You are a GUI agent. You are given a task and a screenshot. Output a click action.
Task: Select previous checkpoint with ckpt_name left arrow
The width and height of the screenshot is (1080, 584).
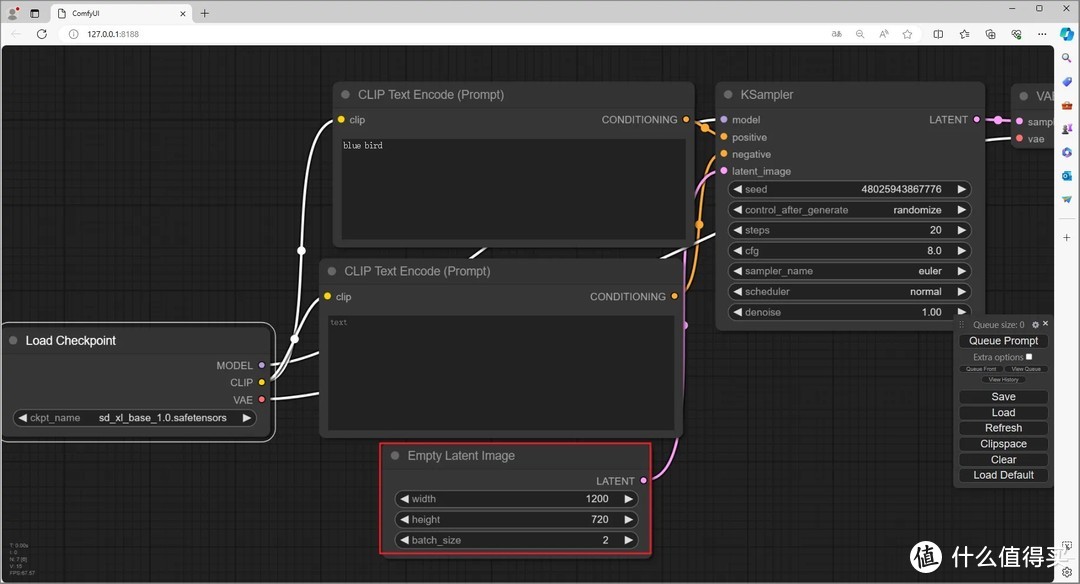click(x=22, y=418)
